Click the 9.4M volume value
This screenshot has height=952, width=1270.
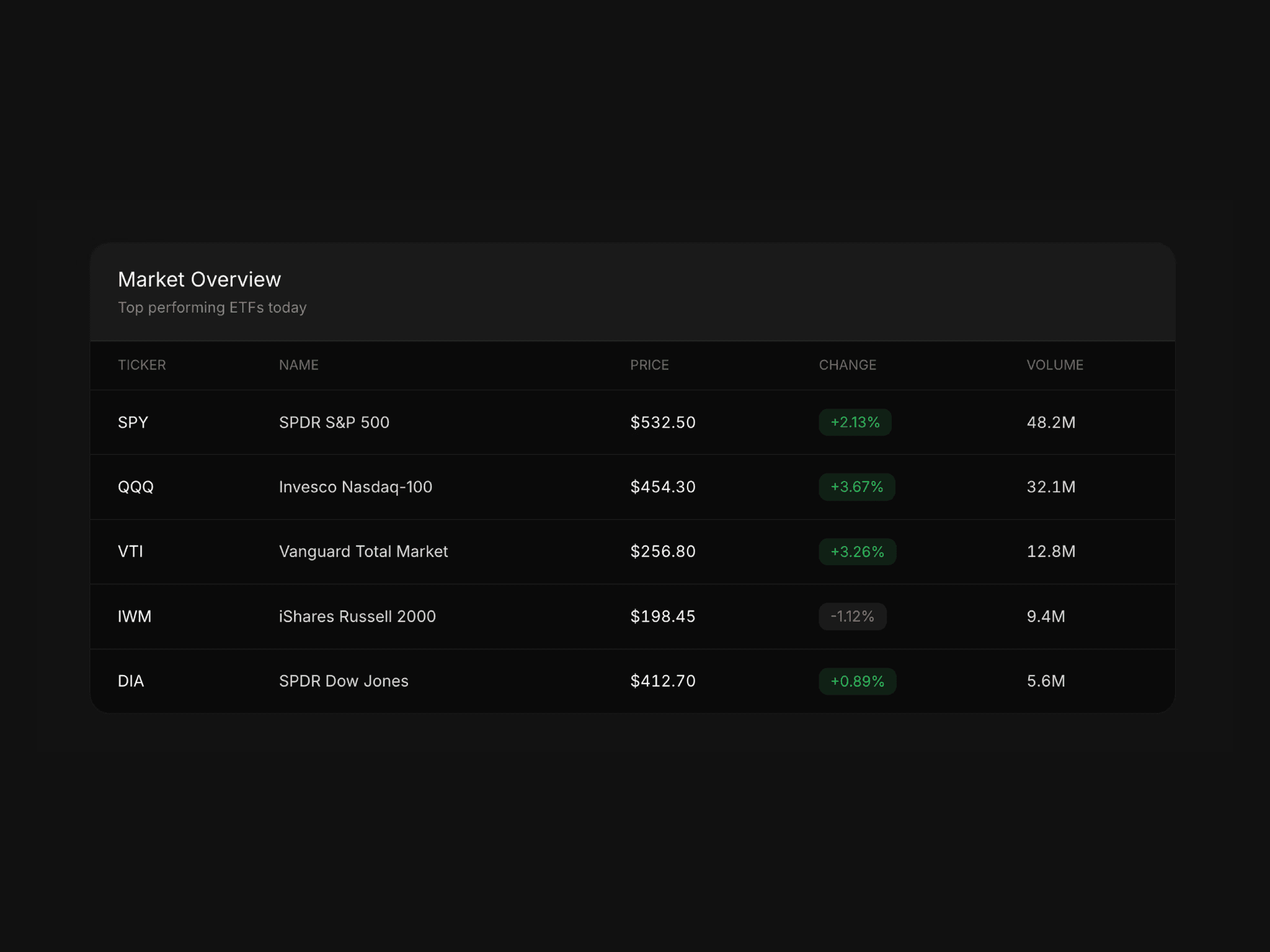tap(1046, 617)
